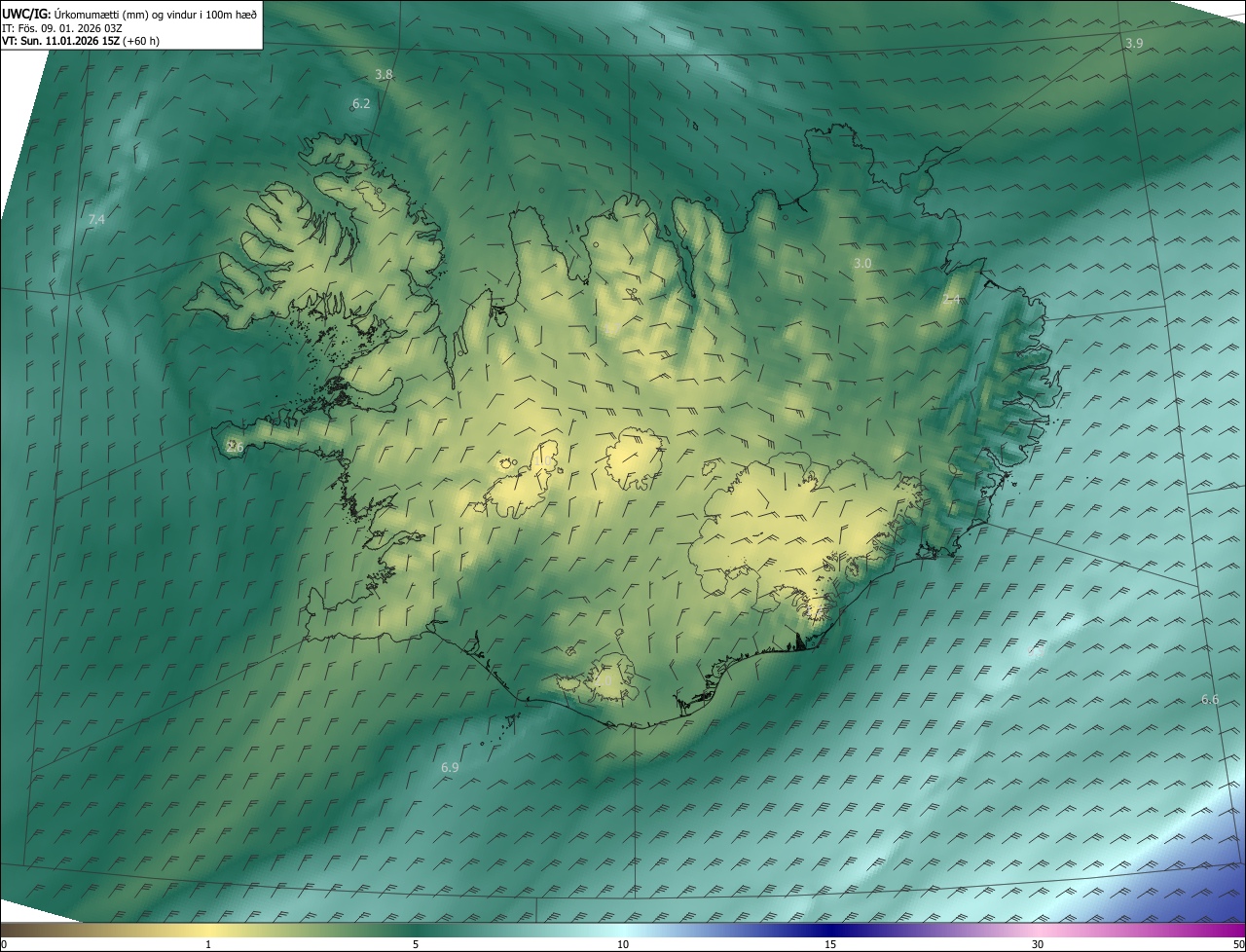Click the 30 tick on the colour scale
Image resolution: width=1246 pixels, height=952 pixels.
pyautogui.click(x=1038, y=945)
